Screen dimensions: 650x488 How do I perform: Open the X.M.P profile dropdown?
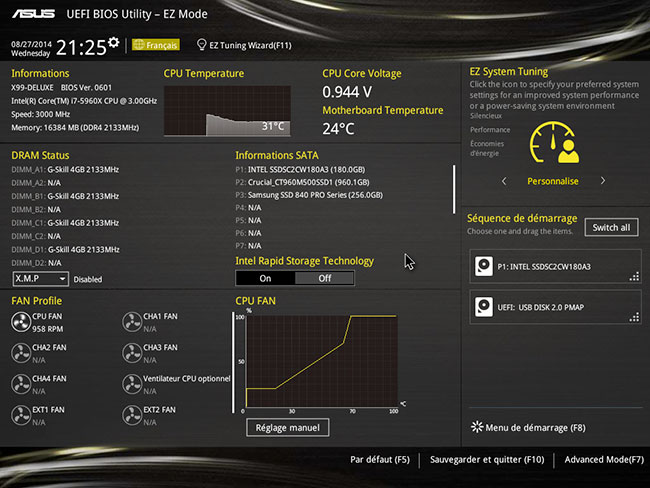41,279
